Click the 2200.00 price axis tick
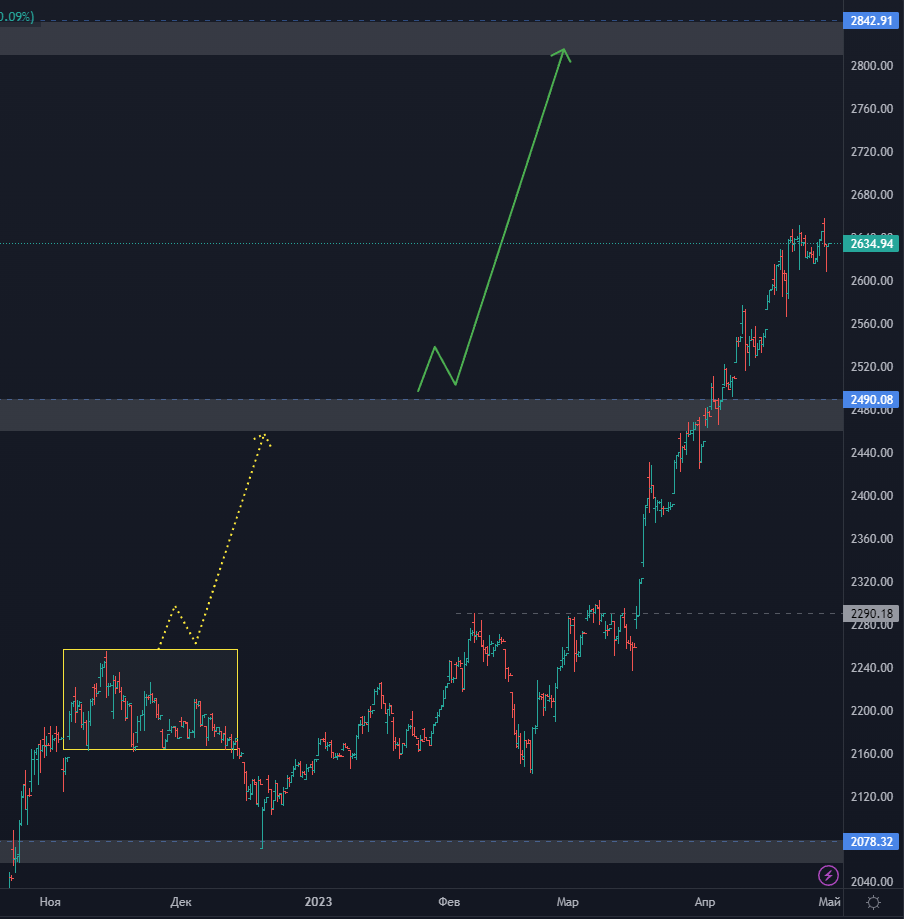Image resolution: width=904 pixels, height=919 pixels. click(x=872, y=710)
